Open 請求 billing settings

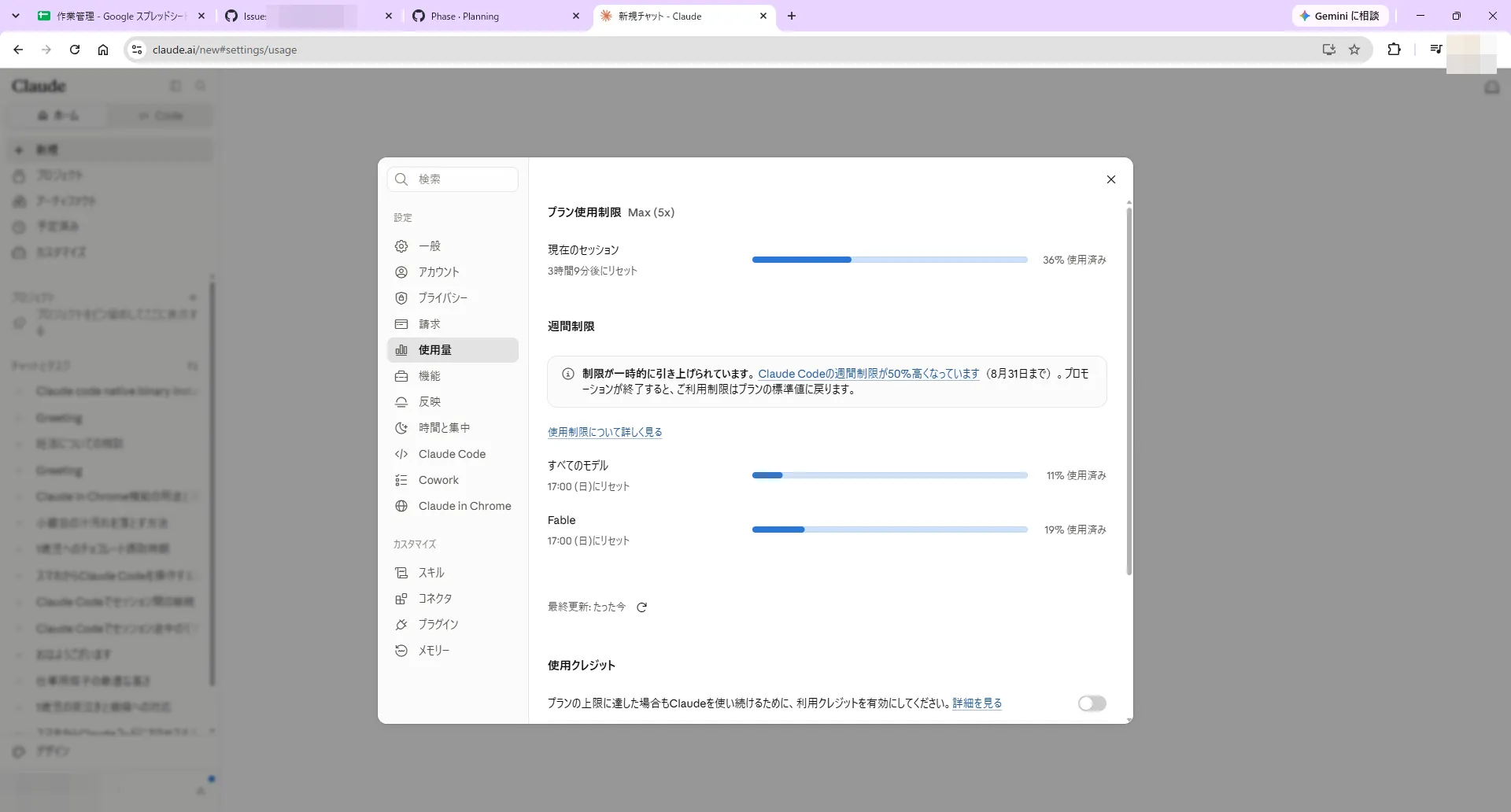pos(453,324)
